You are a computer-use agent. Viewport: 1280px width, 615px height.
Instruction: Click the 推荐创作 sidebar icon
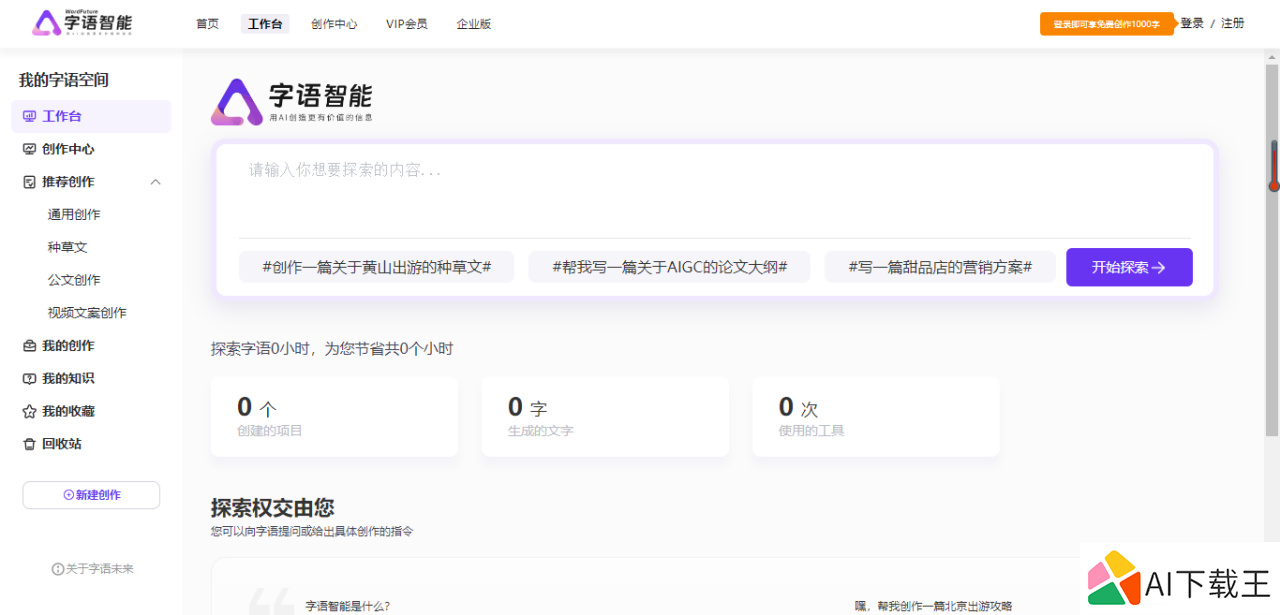[29, 182]
